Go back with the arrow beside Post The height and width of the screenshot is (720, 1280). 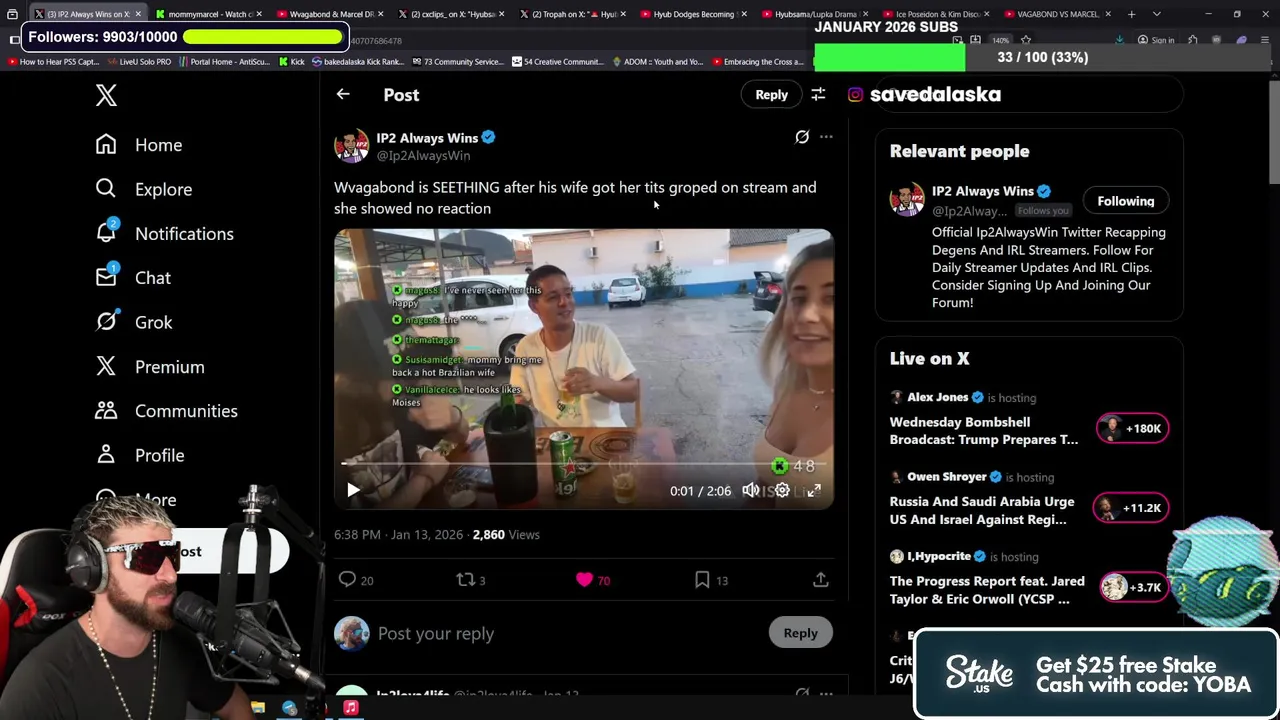tap(343, 94)
